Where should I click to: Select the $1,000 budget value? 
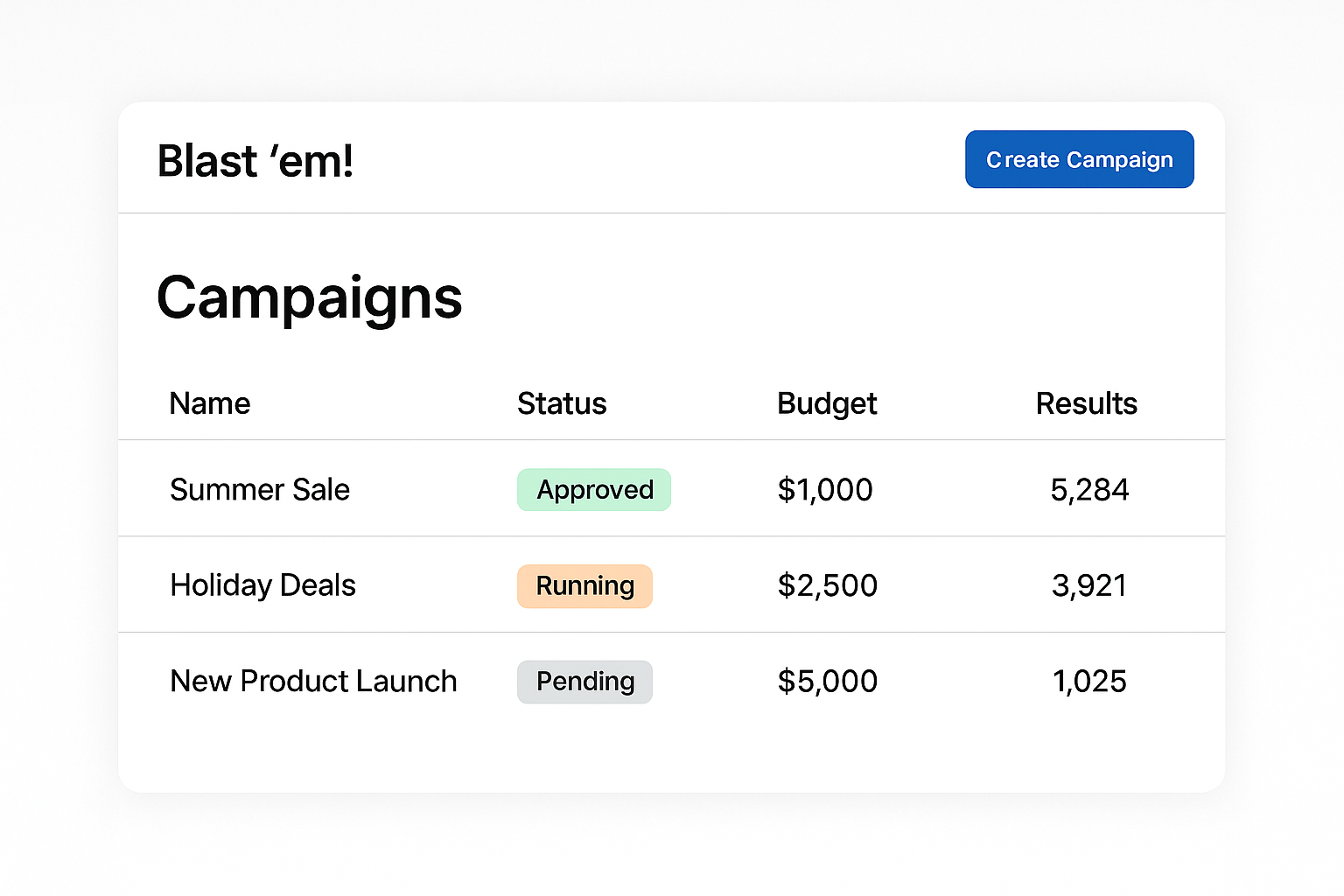[x=825, y=489]
